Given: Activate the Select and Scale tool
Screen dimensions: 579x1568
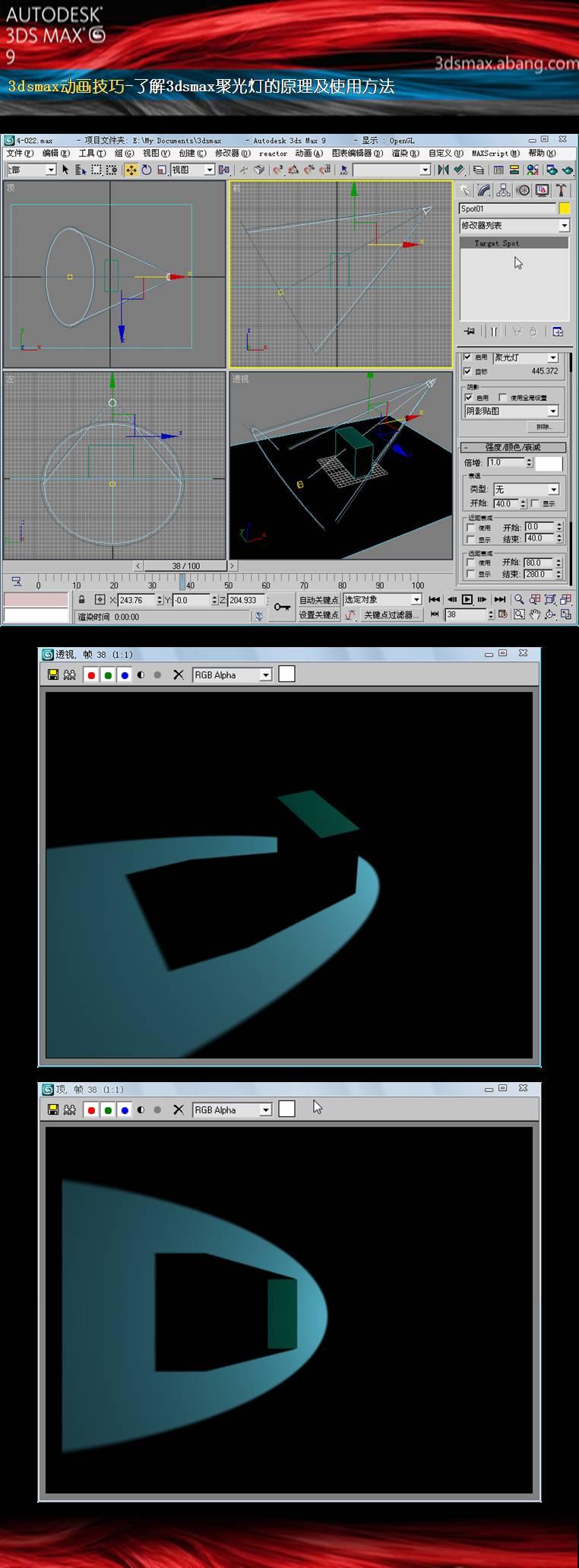Looking at the screenshot, I should 161,170.
